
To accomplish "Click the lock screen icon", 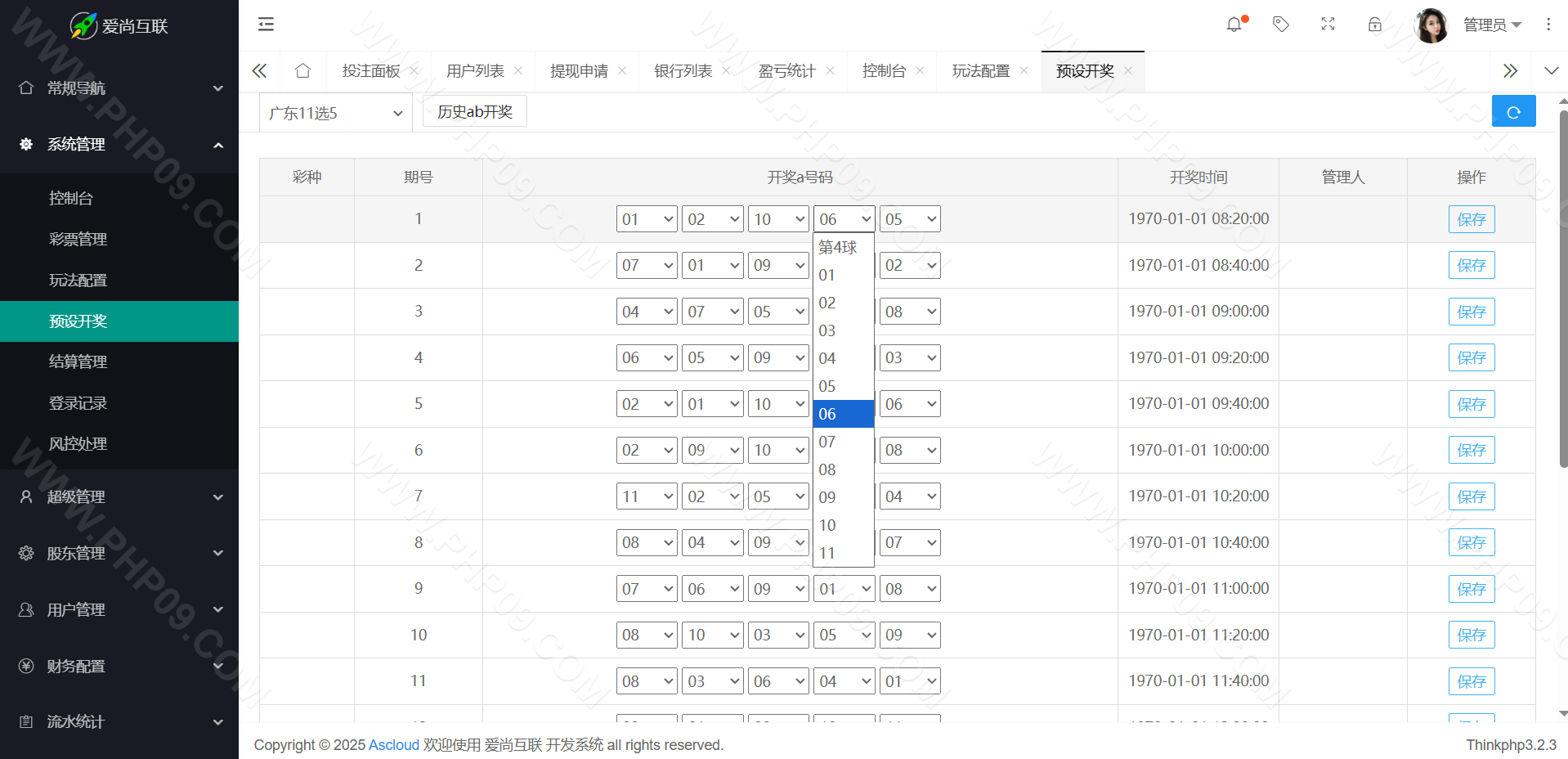I will [1375, 25].
